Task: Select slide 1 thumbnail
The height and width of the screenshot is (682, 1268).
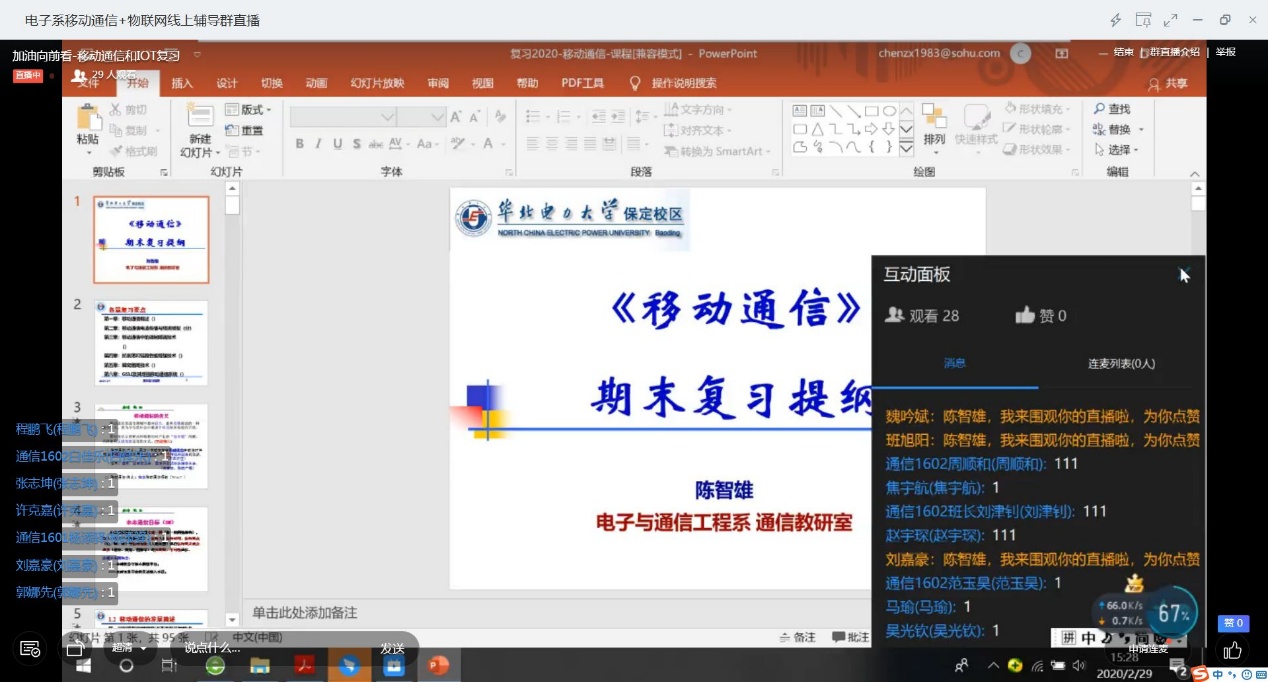Action: tap(152, 240)
